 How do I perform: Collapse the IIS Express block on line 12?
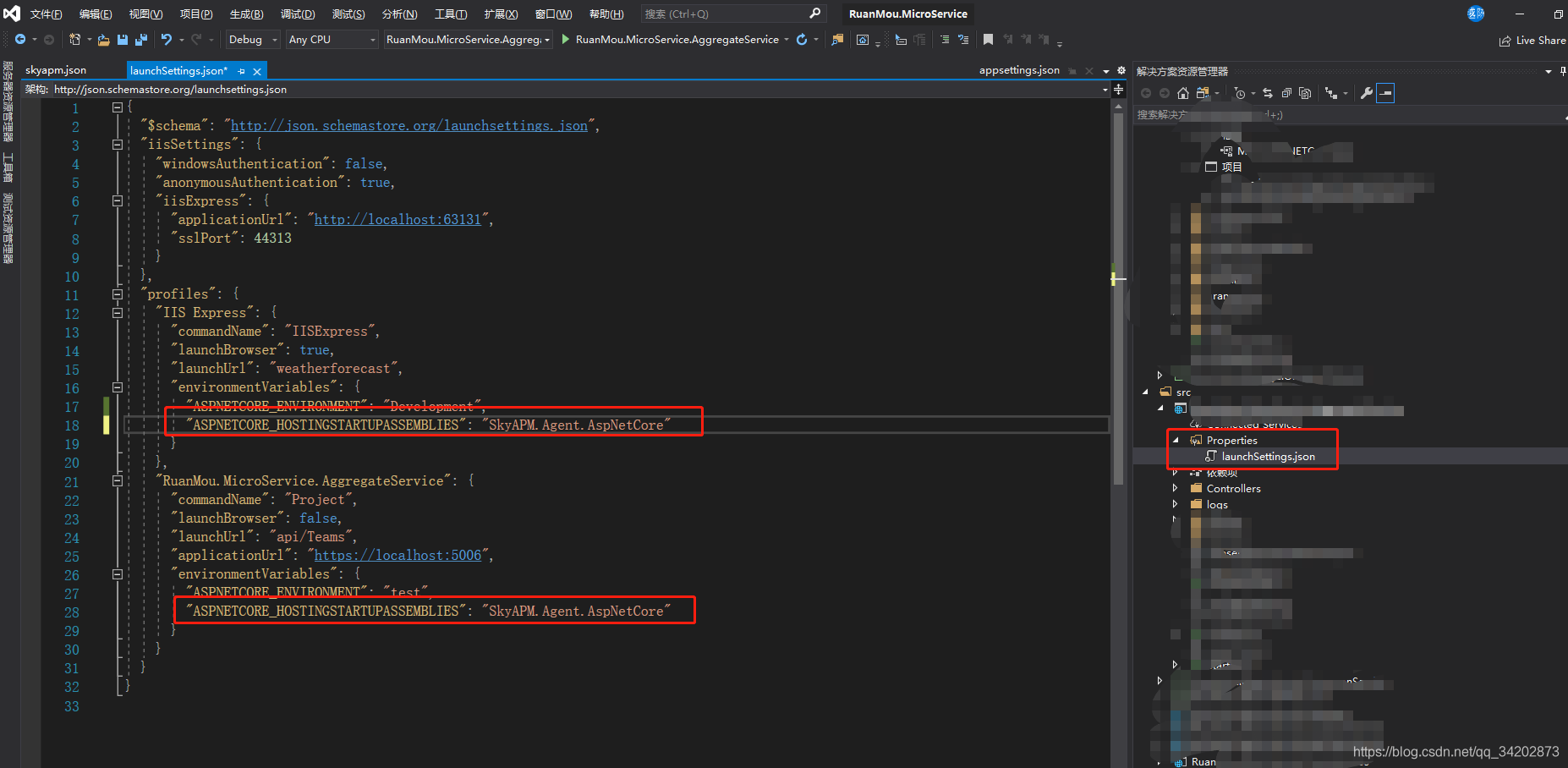tap(118, 313)
